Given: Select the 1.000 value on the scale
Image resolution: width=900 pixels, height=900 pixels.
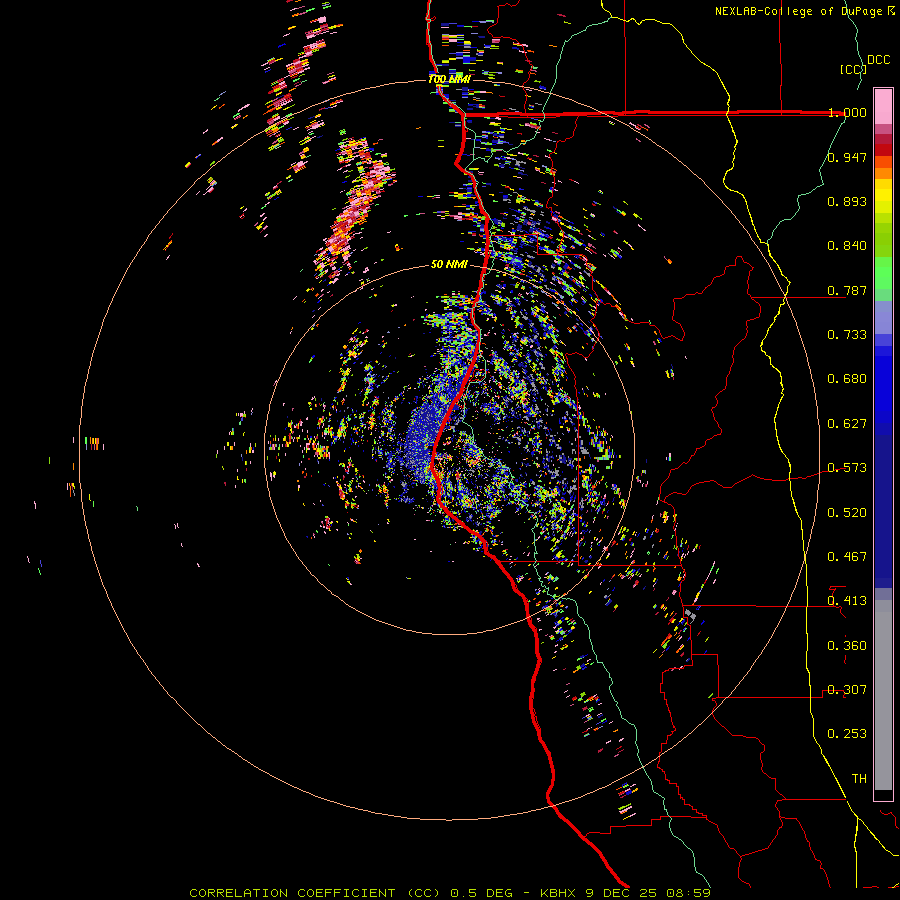Looking at the screenshot, I should pos(847,112).
